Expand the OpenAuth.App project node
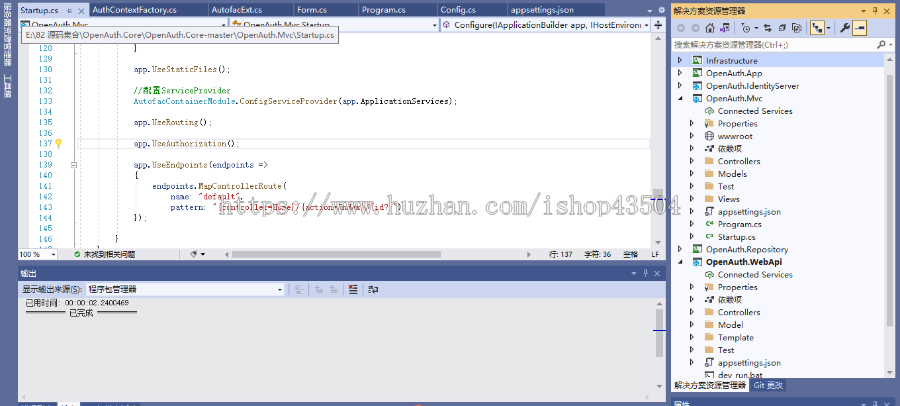The image size is (900, 406). pyautogui.click(x=680, y=73)
